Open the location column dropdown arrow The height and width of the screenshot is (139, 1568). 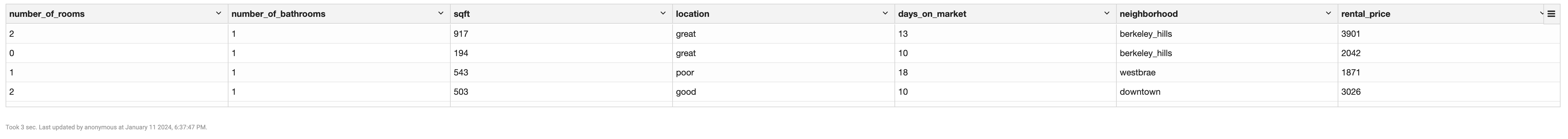pos(885,13)
